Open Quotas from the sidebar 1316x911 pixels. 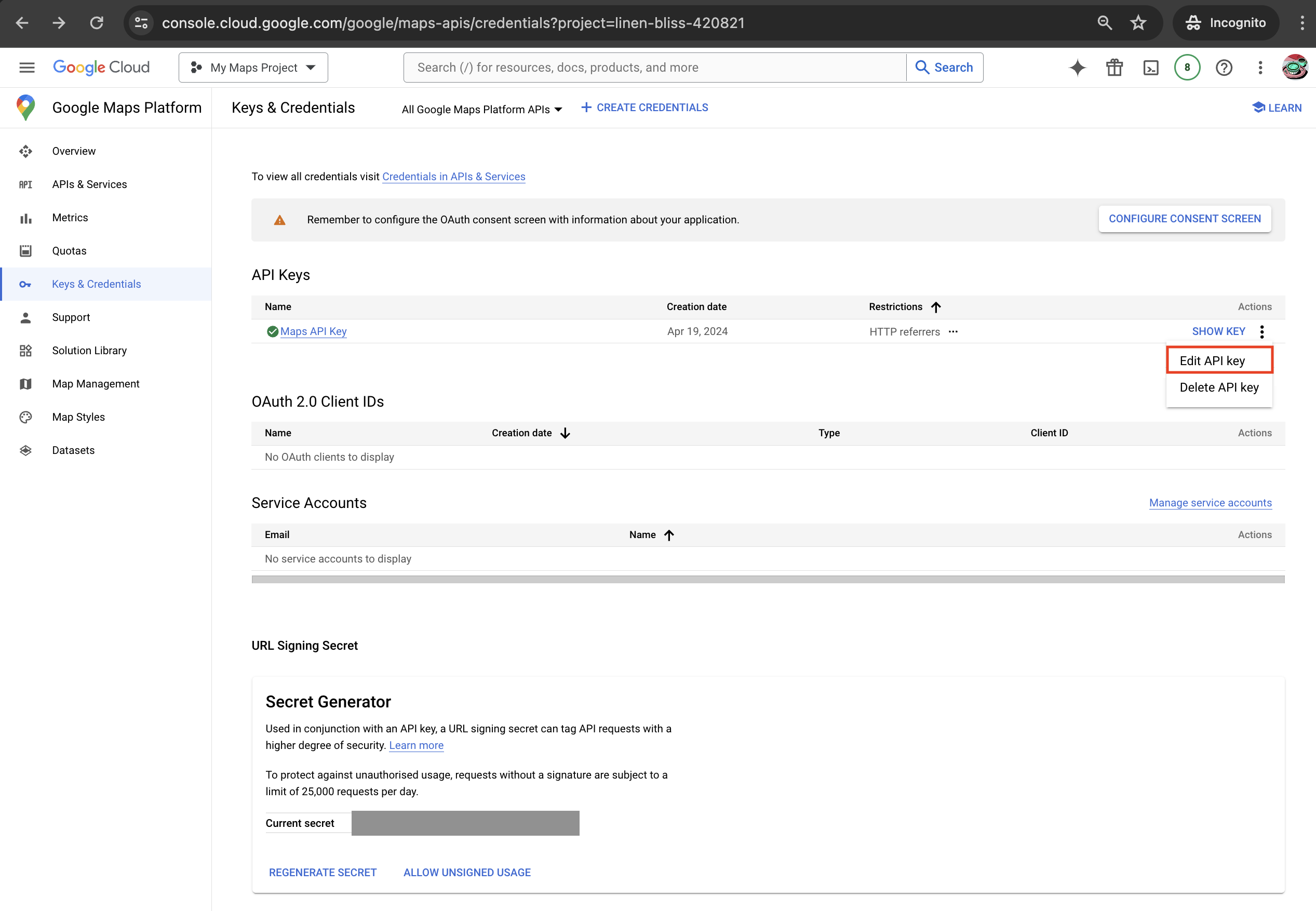(x=69, y=250)
